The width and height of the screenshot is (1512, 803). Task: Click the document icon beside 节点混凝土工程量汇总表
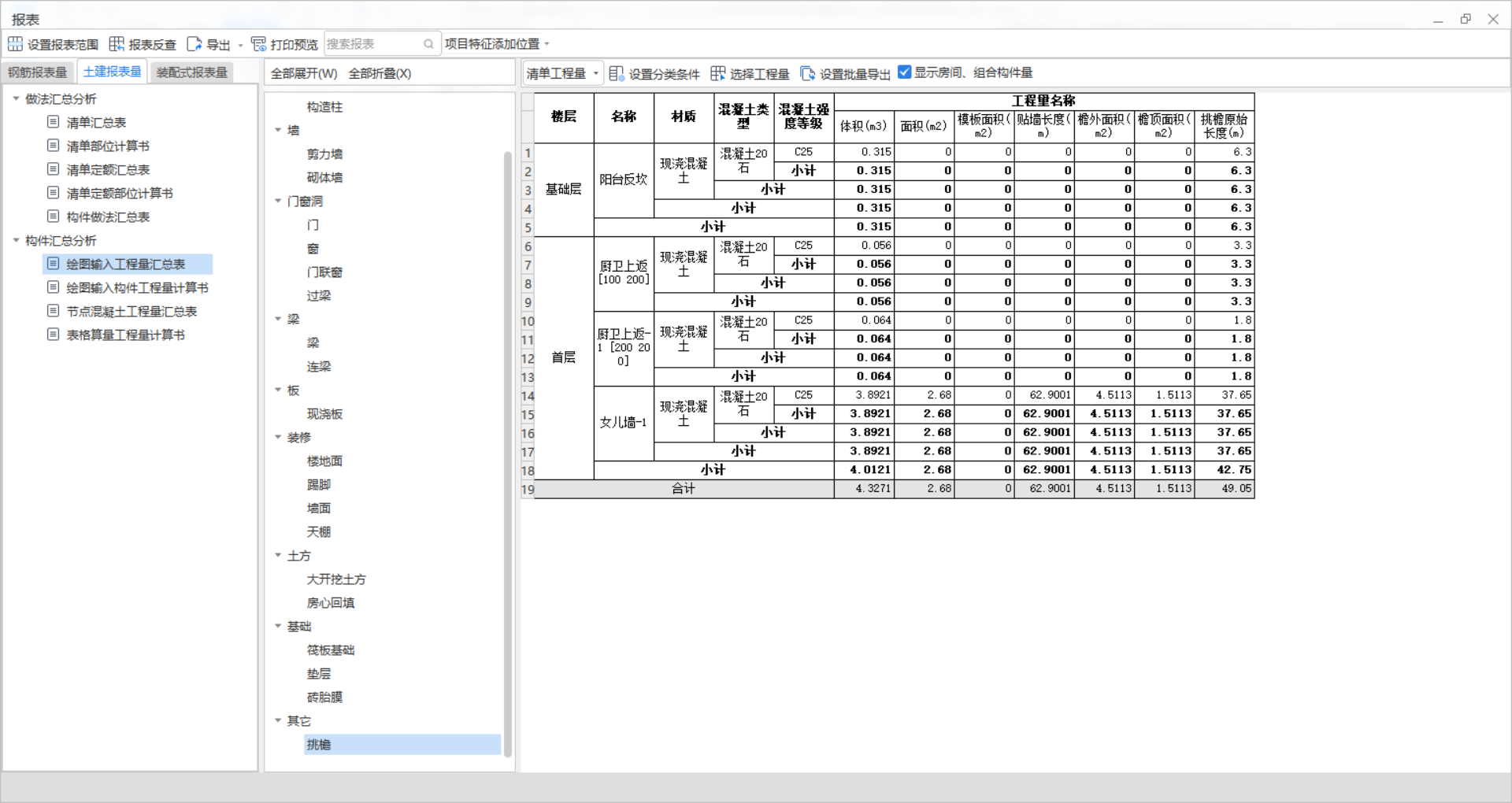pyautogui.click(x=53, y=311)
